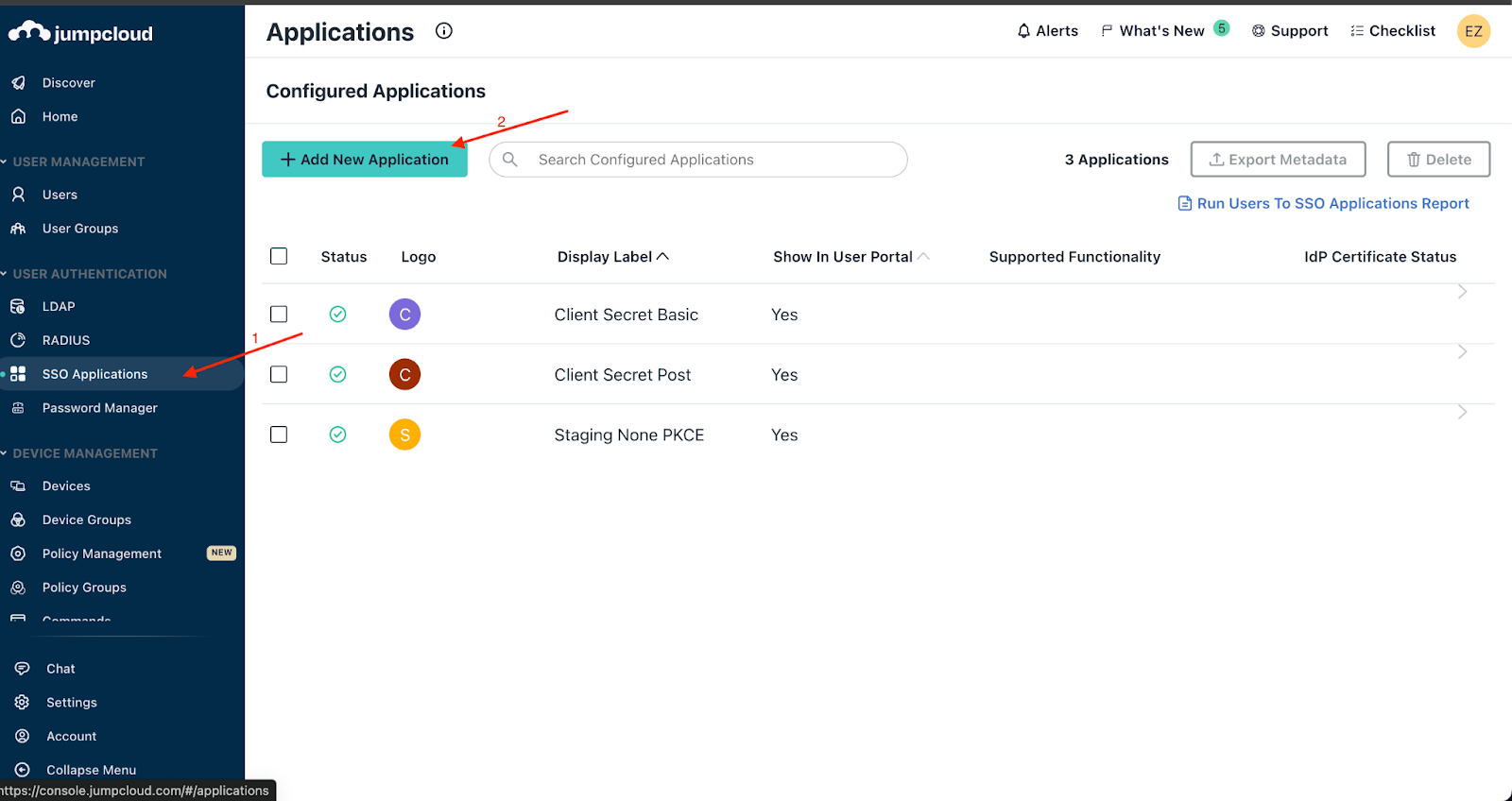This screenshot has height=801, width=1512.
Task: Open the EZ user avatar menu
Action: point(1473,31)
